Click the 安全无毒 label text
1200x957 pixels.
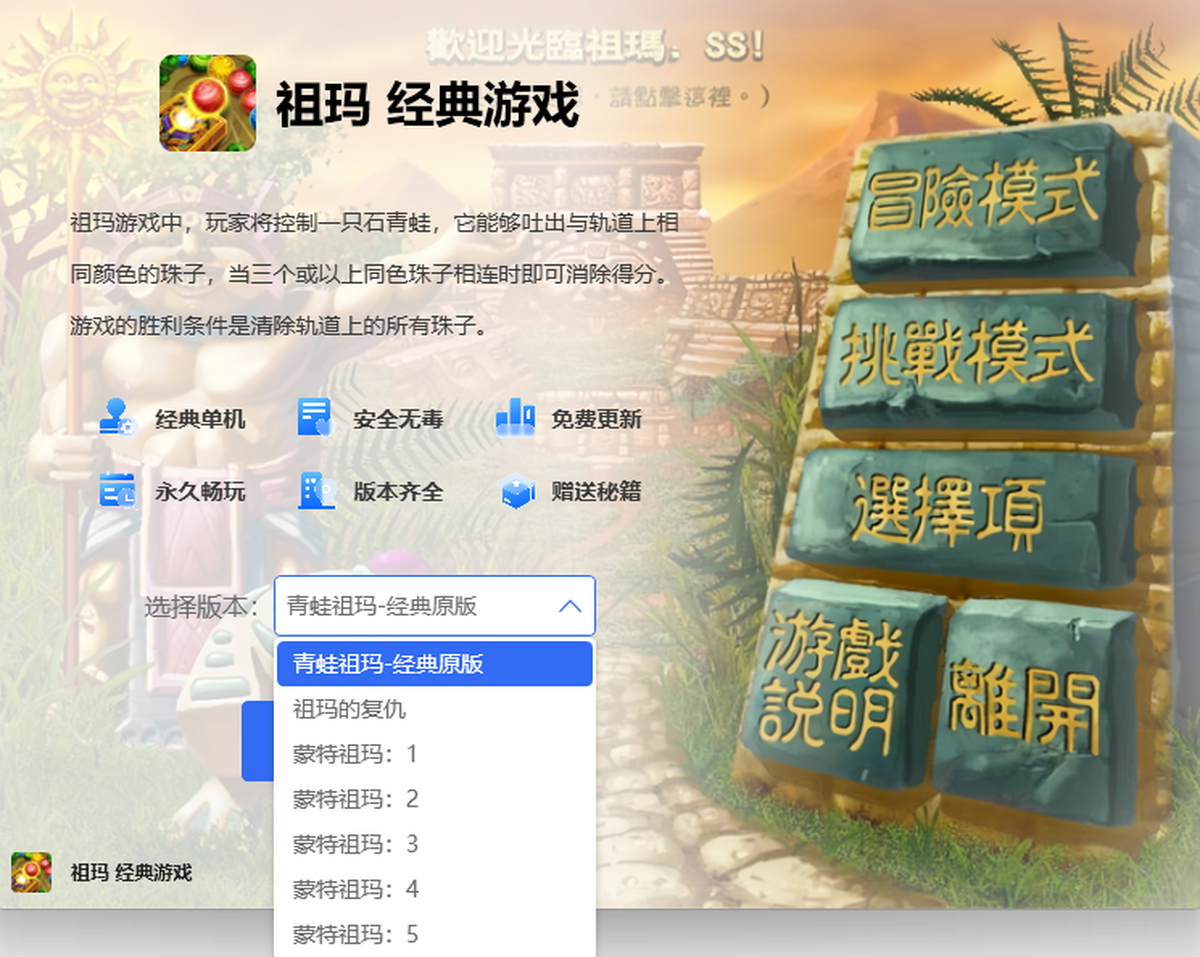[x=398, y=419]
